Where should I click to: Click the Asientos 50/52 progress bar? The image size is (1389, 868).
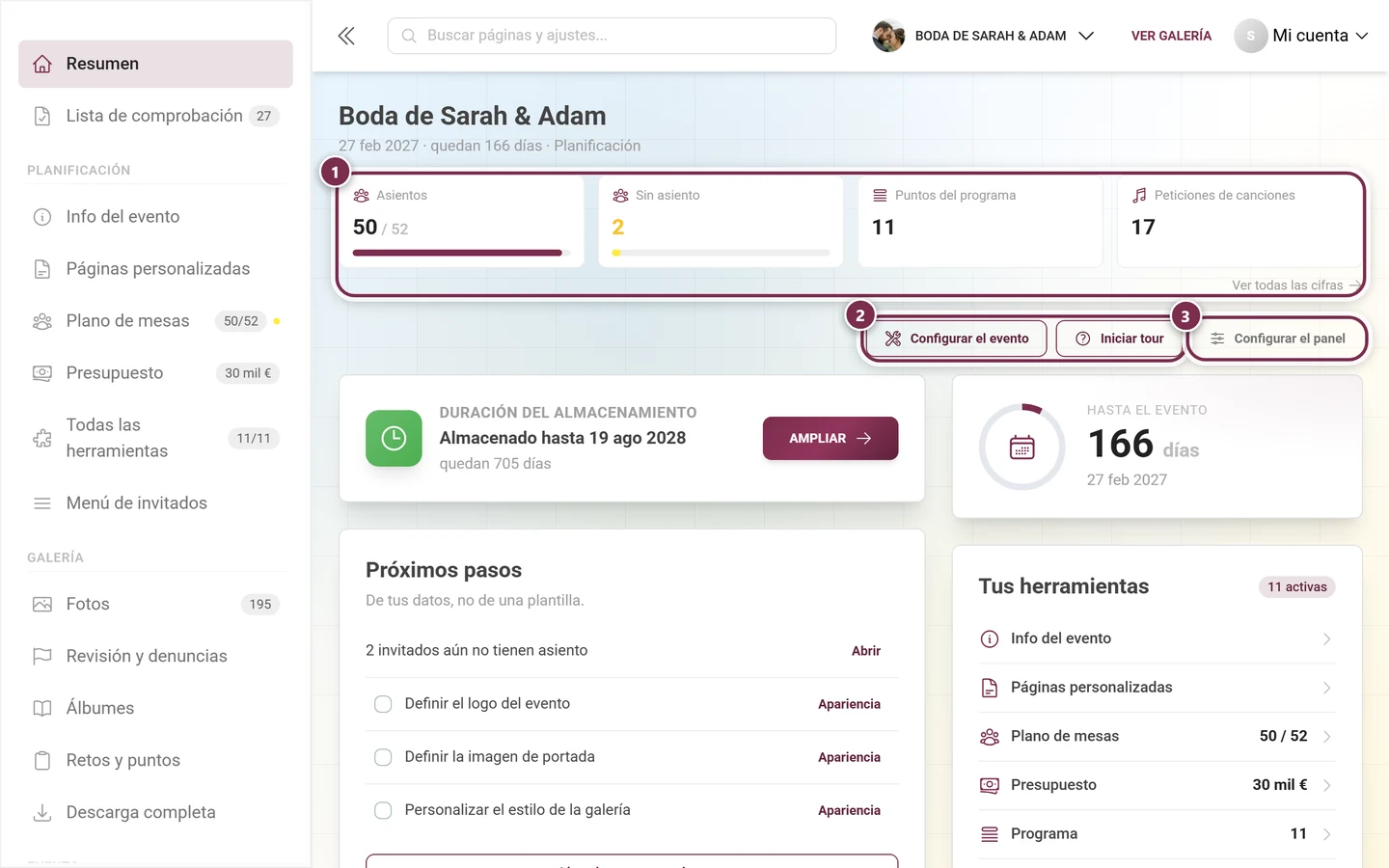(x=462, y=253)
